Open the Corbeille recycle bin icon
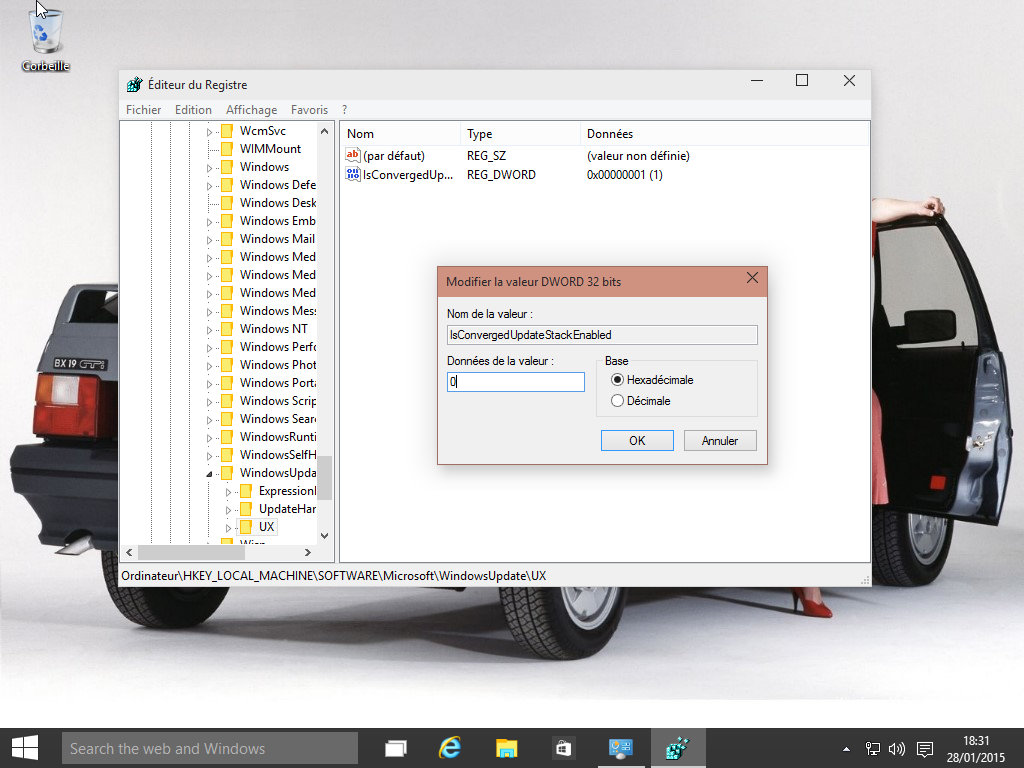Viewport: 1024px width, 768px height. (x=45, y=36)
